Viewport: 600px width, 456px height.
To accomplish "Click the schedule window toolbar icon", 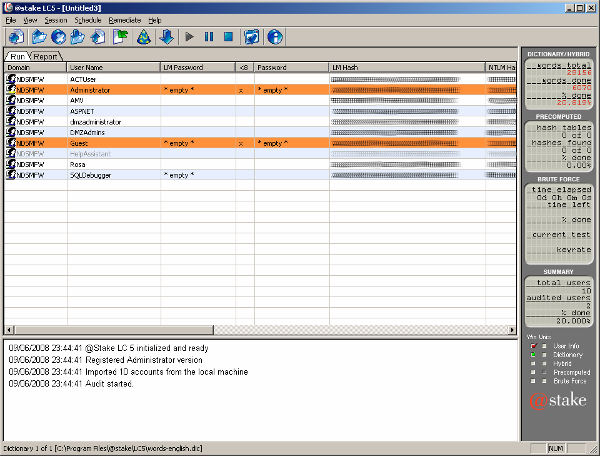I will [252, 37].
